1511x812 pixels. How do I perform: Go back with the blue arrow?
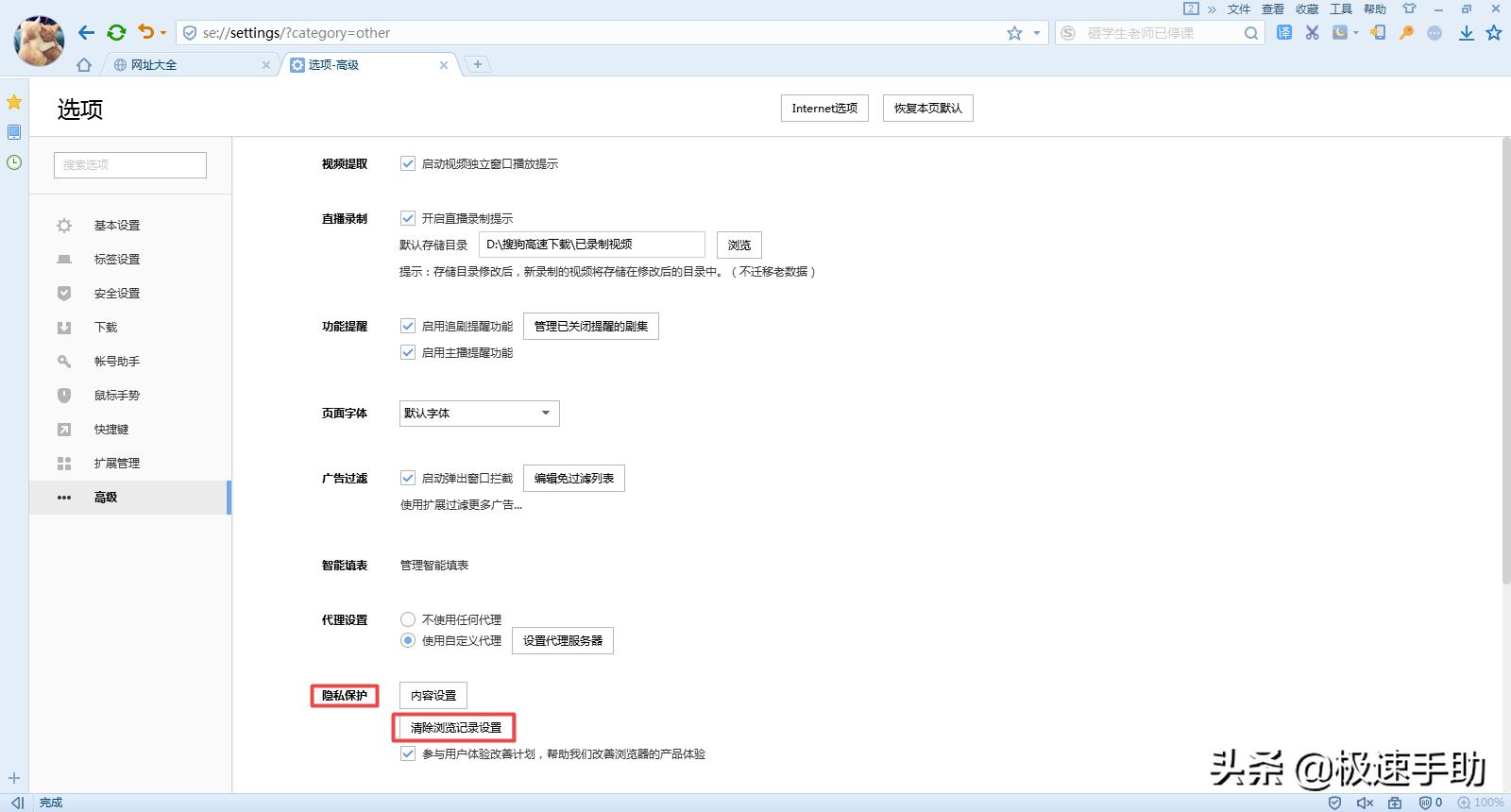pyautogui.click(x=86, y=32)
